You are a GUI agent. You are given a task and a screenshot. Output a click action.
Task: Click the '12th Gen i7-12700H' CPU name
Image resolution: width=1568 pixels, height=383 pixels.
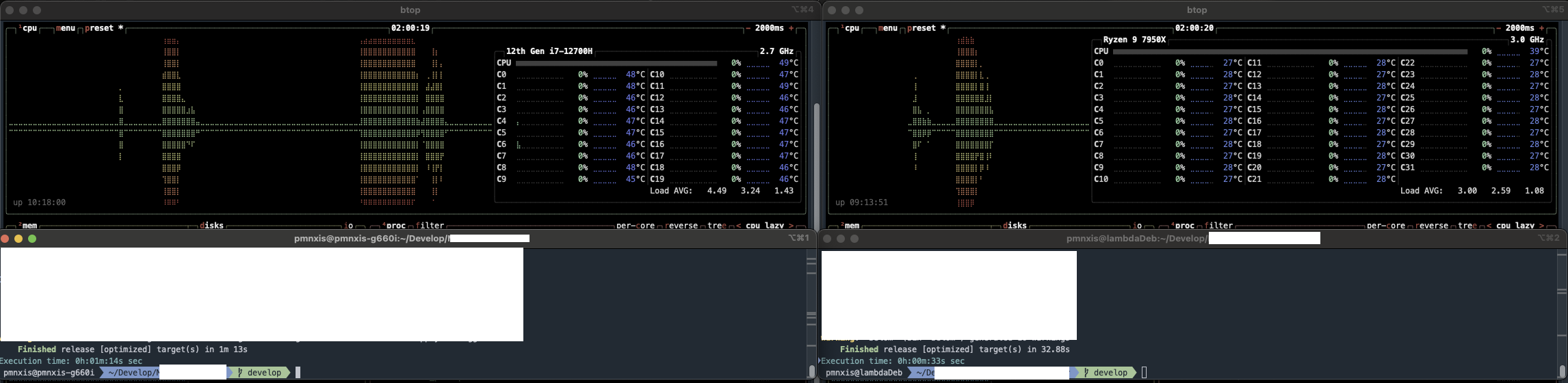(549, 51)
